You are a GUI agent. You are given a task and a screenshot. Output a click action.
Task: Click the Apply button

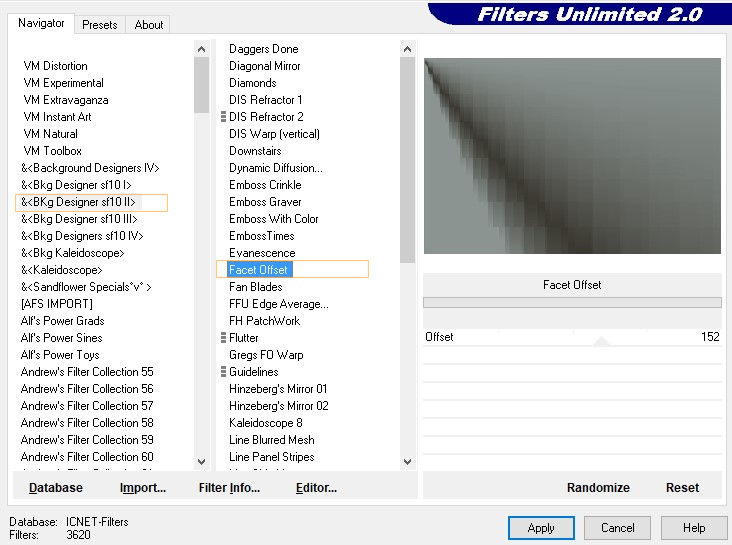[541, 528]
